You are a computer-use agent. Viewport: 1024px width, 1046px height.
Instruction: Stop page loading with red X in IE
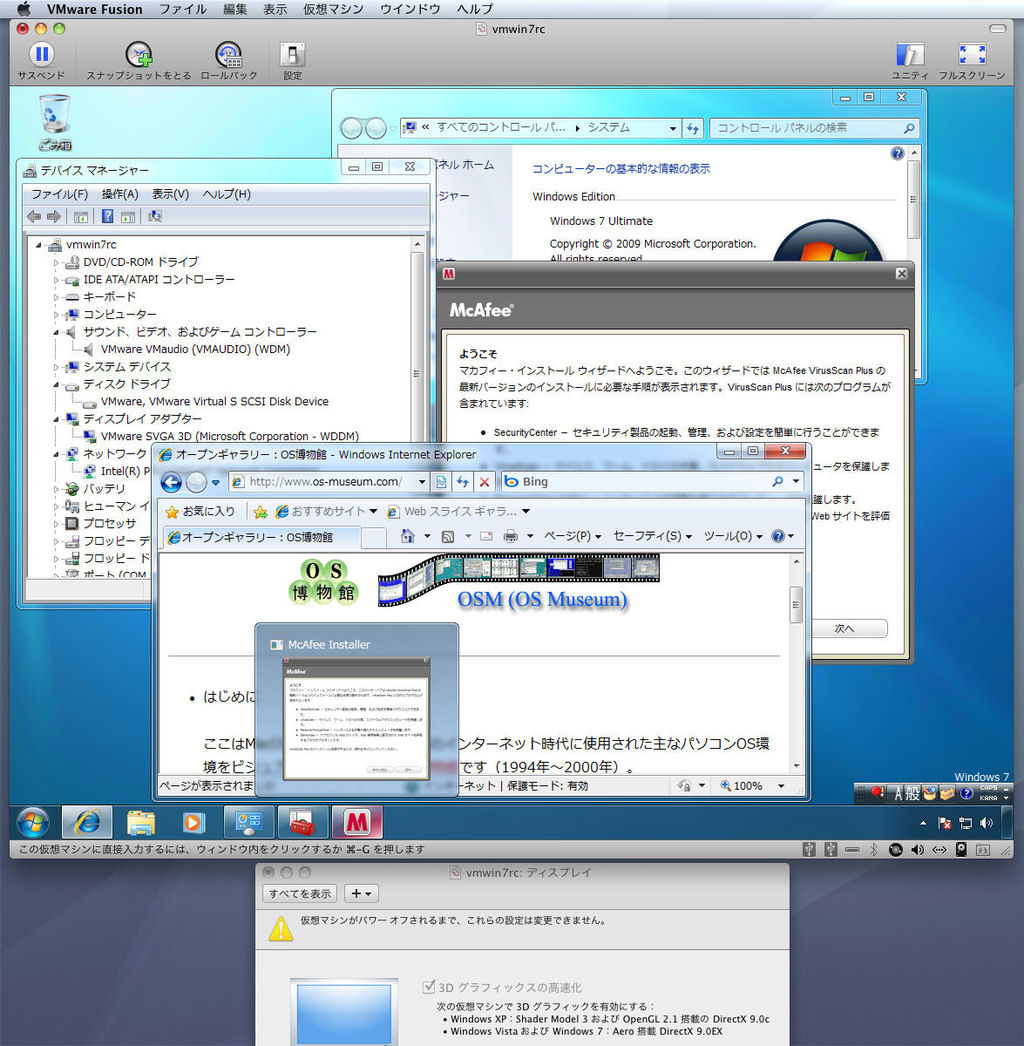(x=485, y=482)
